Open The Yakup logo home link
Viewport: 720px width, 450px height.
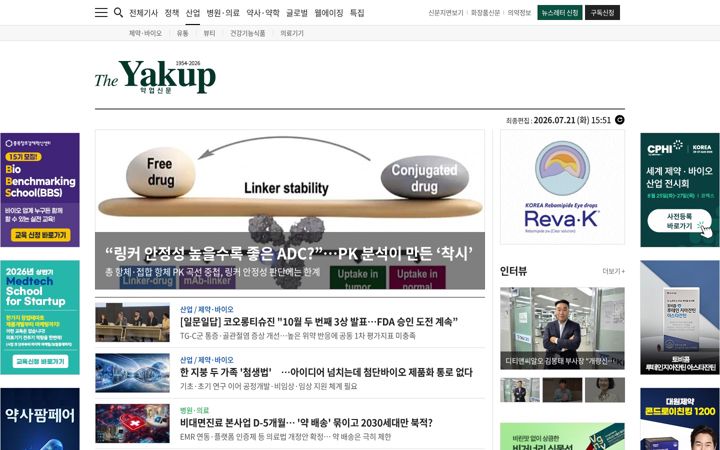pyautogui.click(x=155, y=77)
